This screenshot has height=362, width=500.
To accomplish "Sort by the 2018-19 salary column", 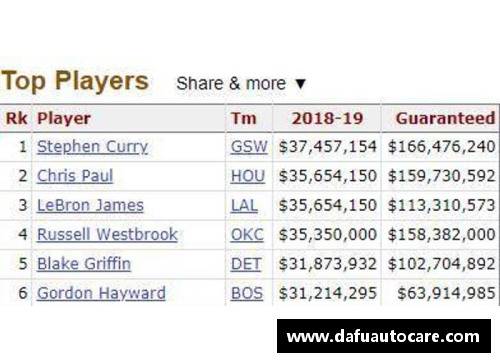I will coord(327,118).
